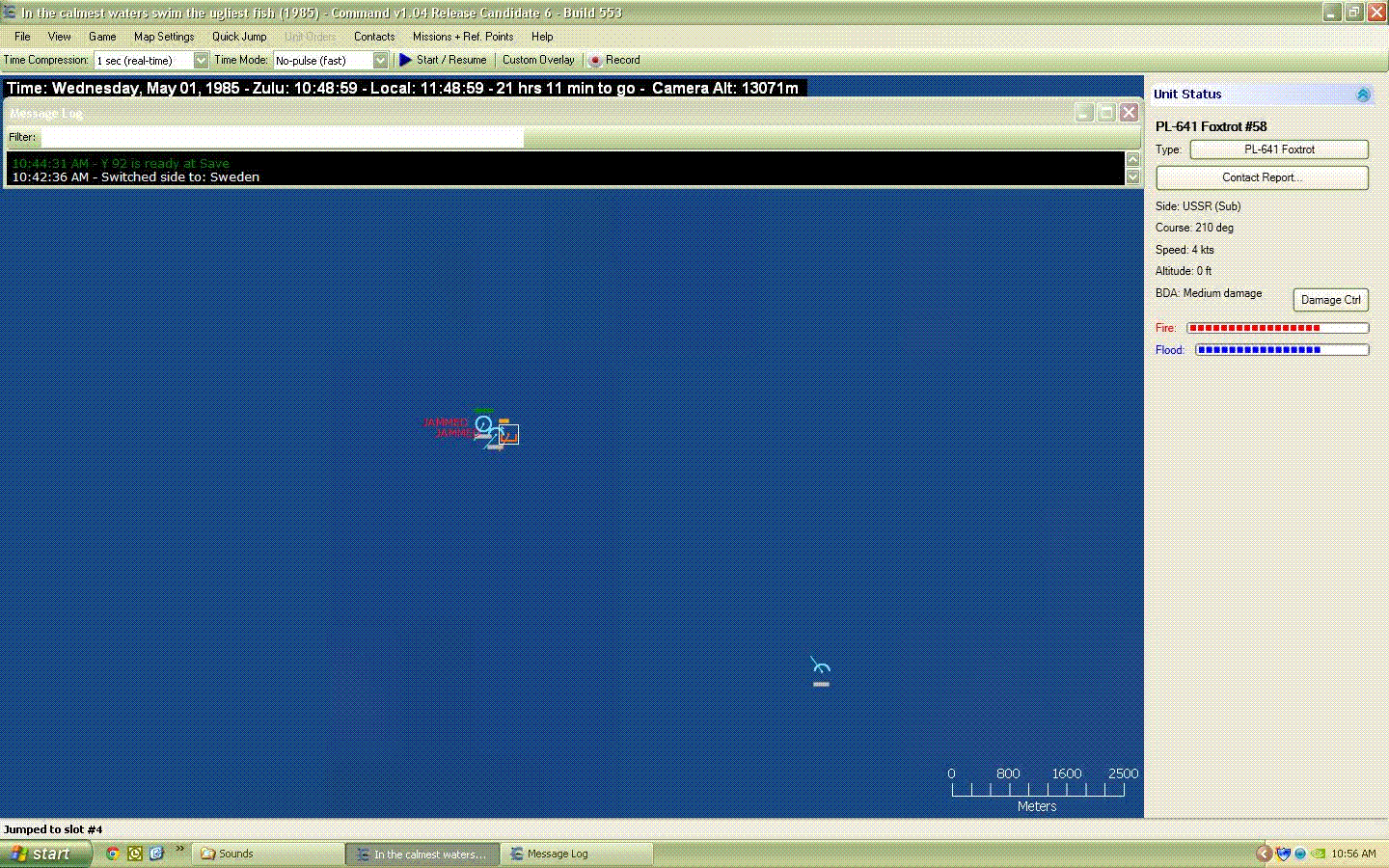The height and width of the screenshot is (868, 1389).
Task: Click the 'PL-641 Foxtrot #58' unit name
Action: pyautogui.click(x=1211, y=126)
